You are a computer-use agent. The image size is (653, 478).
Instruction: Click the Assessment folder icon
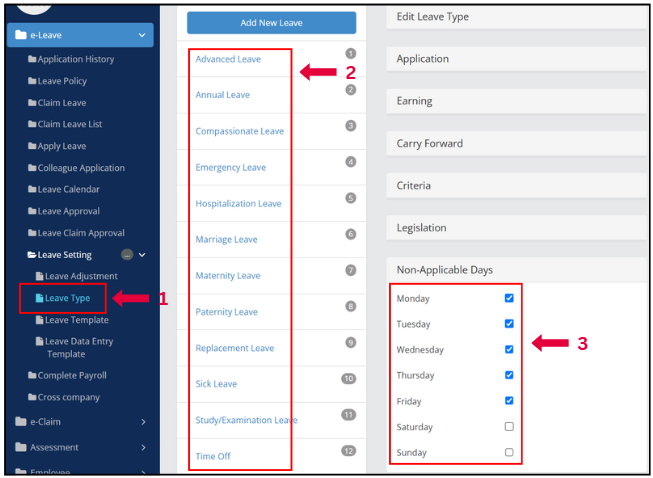tap(21, 447)
